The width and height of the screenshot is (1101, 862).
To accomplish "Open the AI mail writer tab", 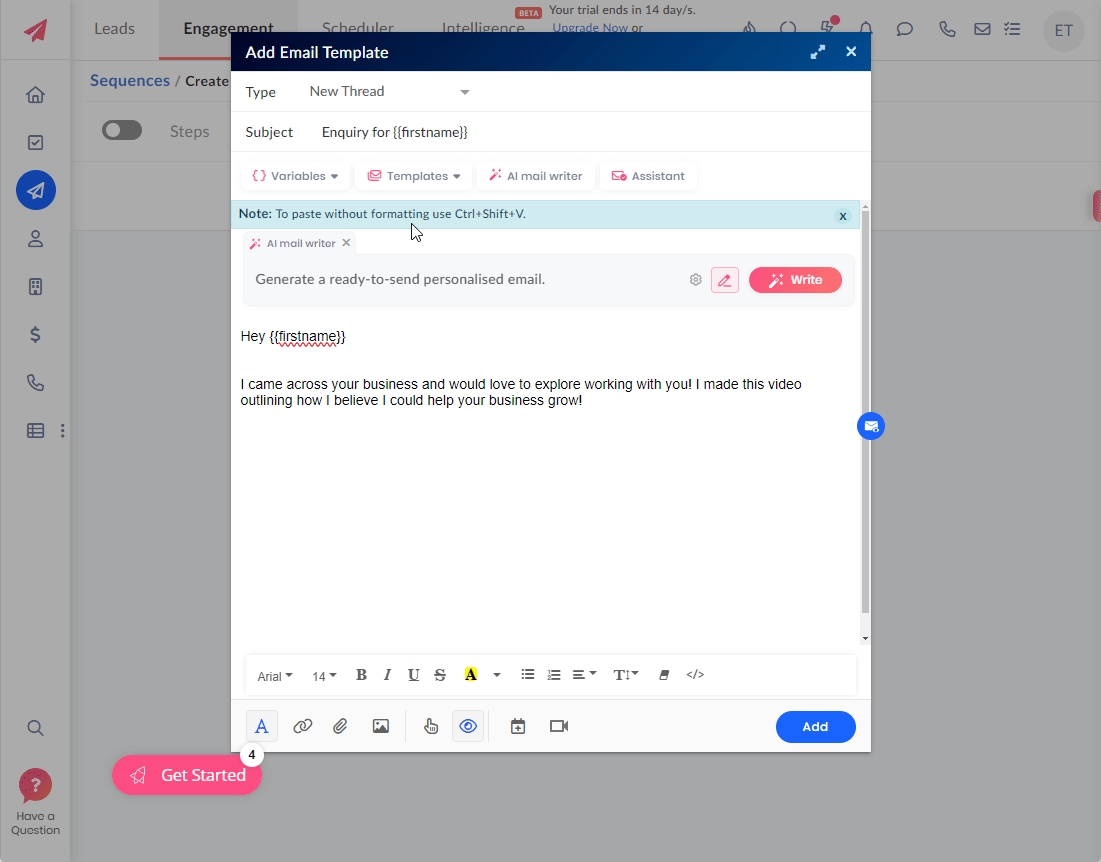I will [x=536, y=176].
